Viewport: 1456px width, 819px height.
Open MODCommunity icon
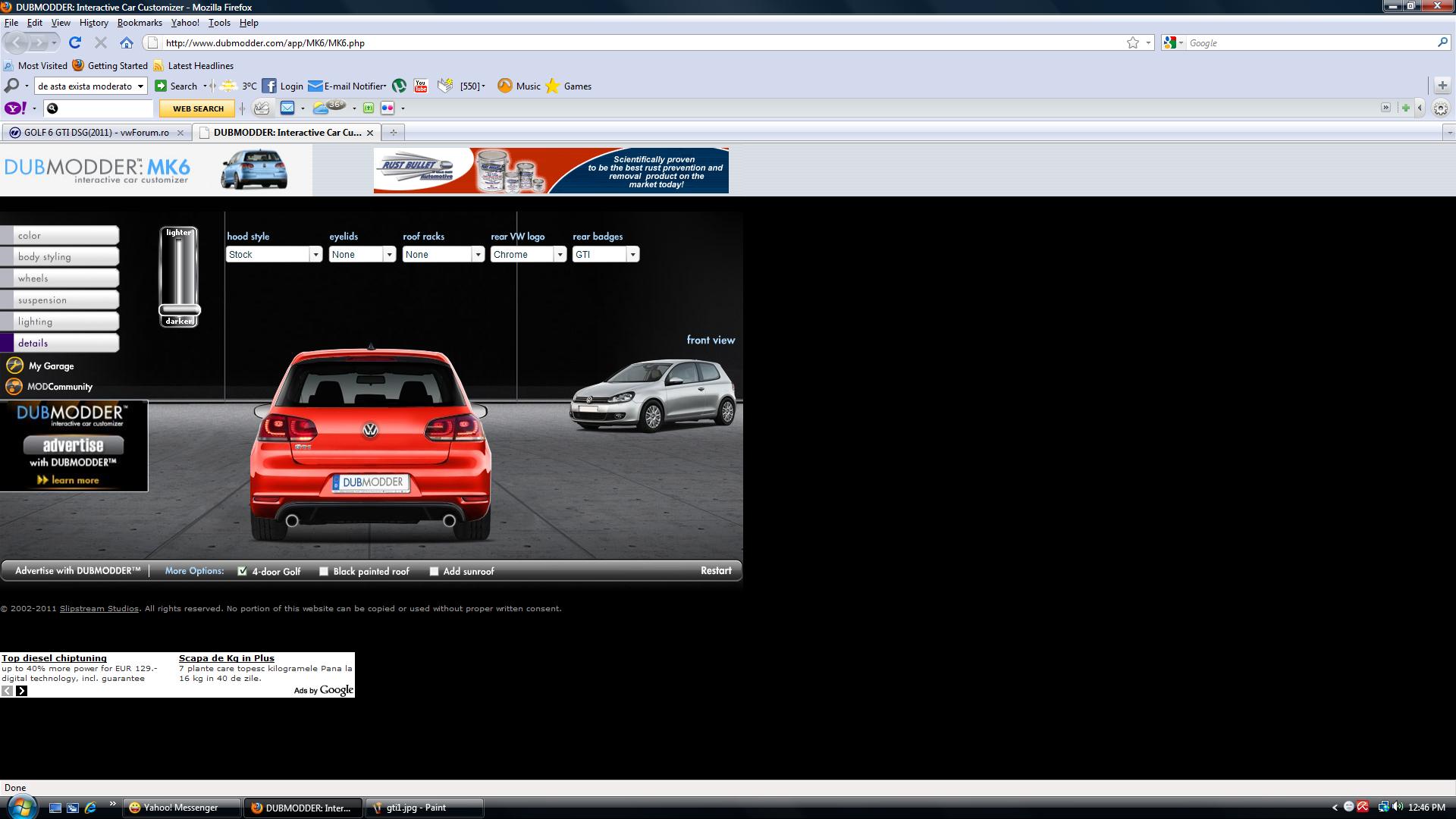pyautogui.click(x=14, y=387)
